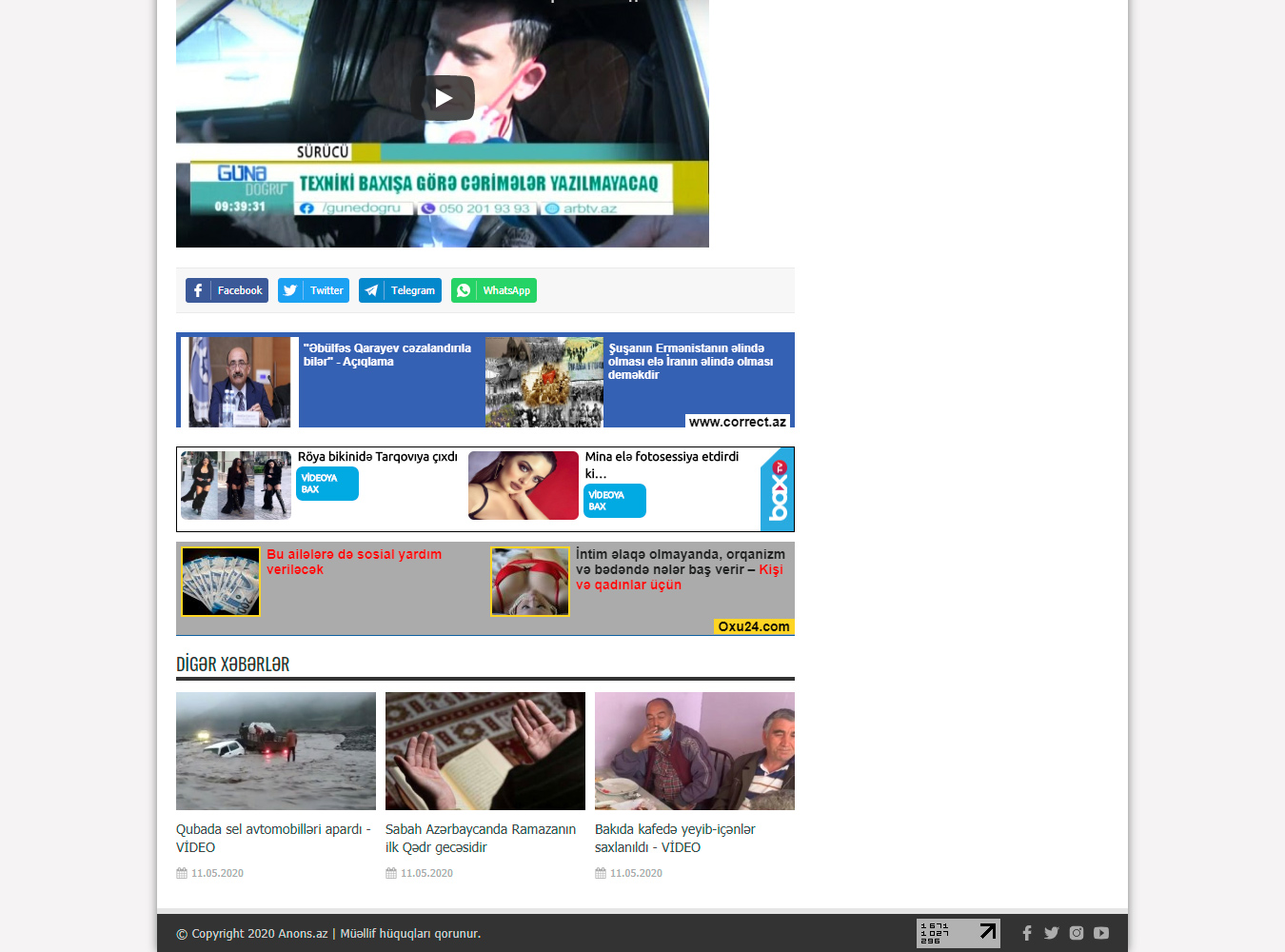
Task: Open the Qubada sel avtomobilləri apardı article
Action: coord(272,838)
